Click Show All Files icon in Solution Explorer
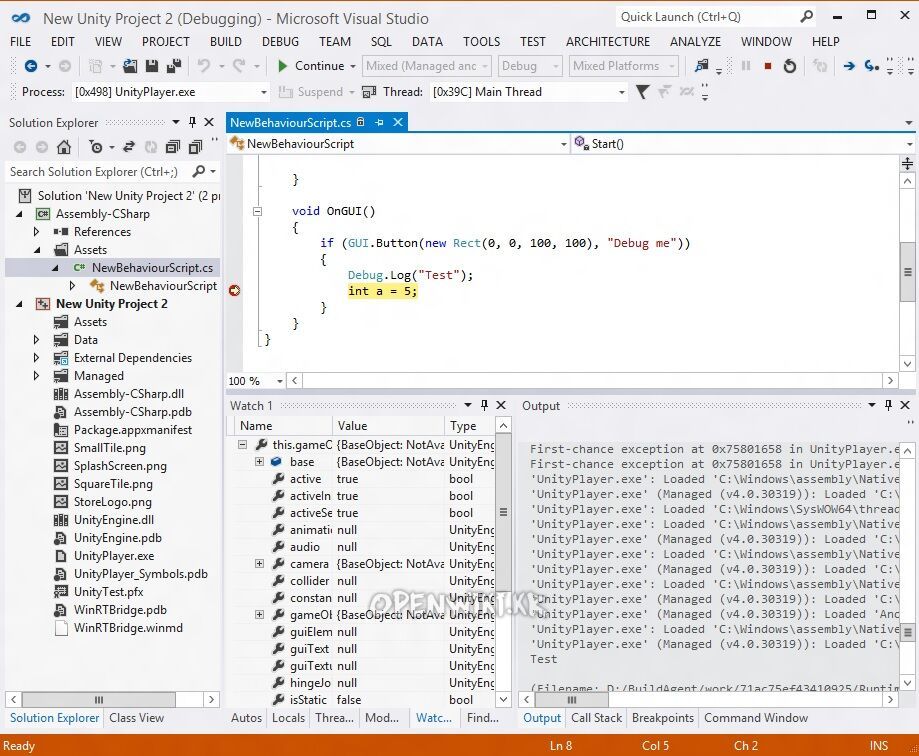The width and height of the screenshot is (919, 756). [x=195, y=147]
